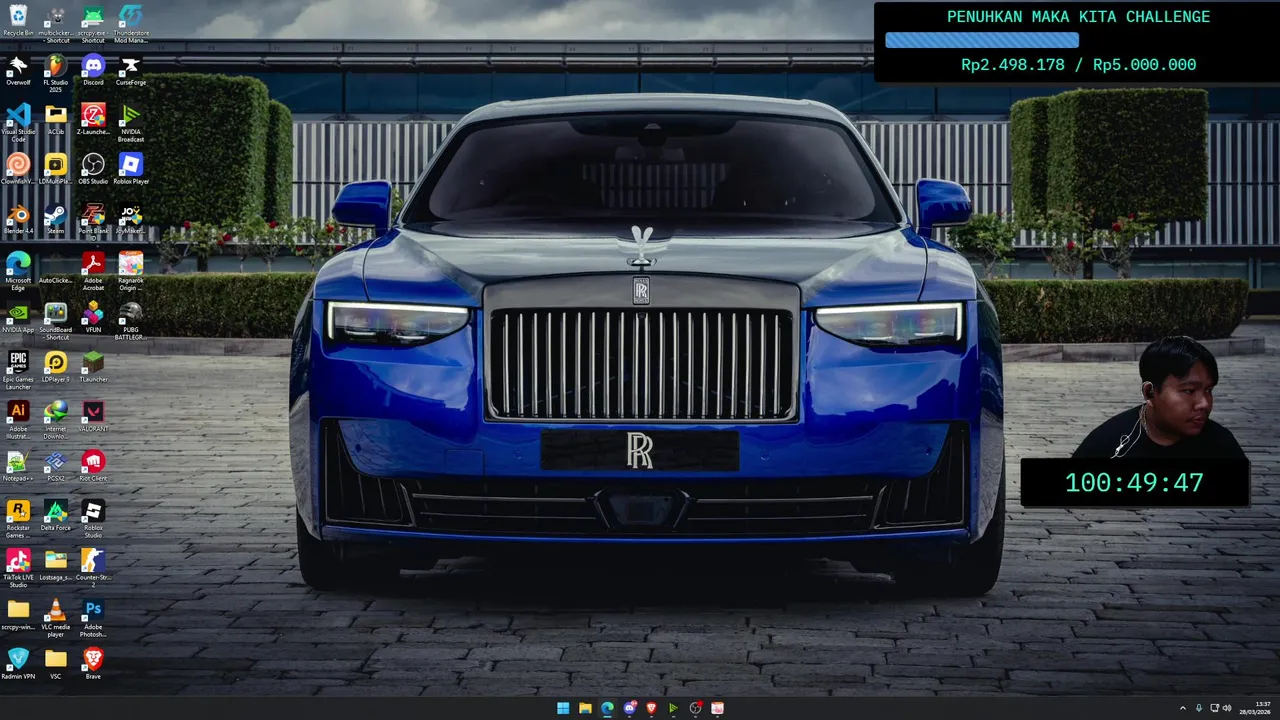
Task: Open Thunderstore Mod Manager desktop icon
Action: (x=130, y=18)
